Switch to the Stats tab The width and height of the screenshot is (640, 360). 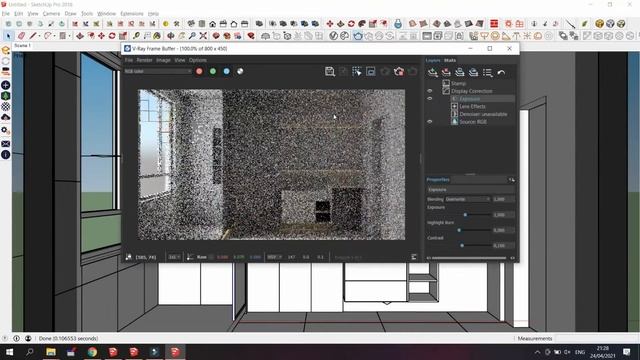[450, 60]
